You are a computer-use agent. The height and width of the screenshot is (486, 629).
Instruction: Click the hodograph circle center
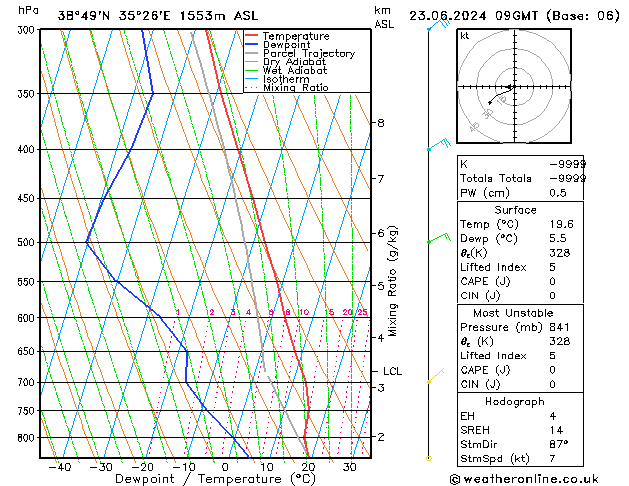[x=511, y=87]
